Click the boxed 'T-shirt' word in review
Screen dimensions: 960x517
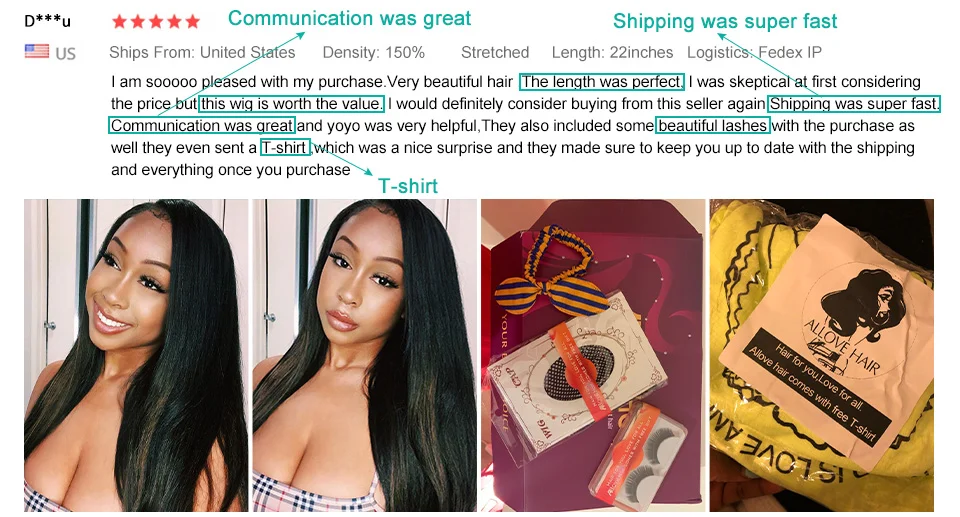coord(285,148)
